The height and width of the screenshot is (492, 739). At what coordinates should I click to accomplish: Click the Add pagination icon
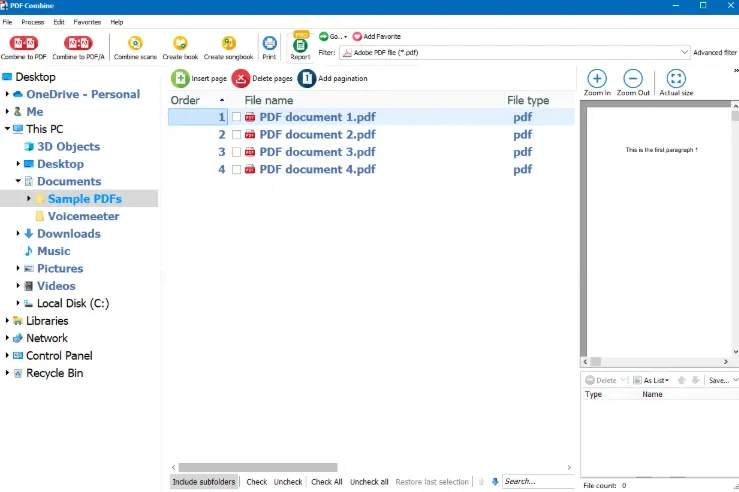pyautogui.click(x=306, y=78)
